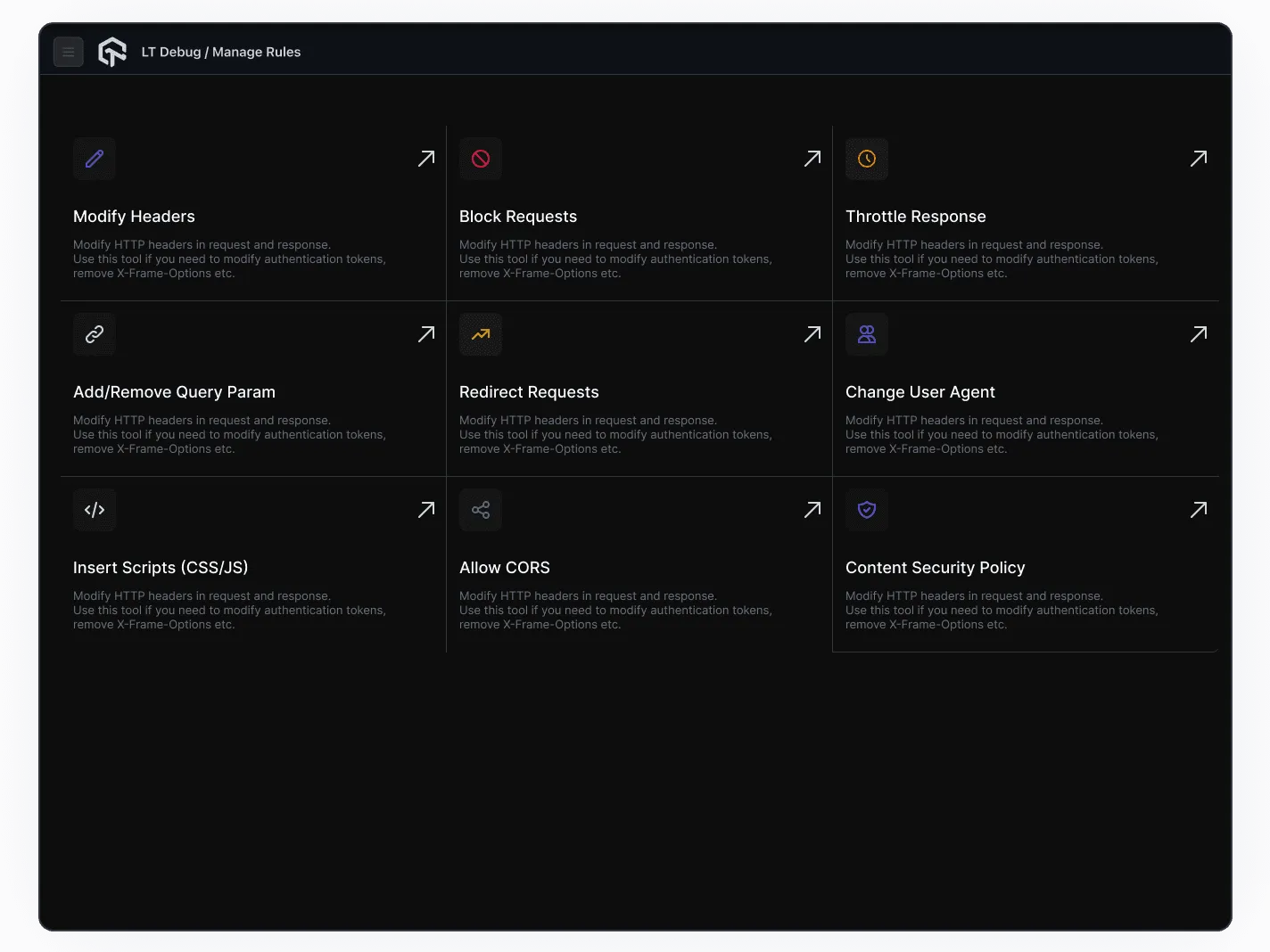The image size is (1270, 952).
Task: Click the Block Requests prohibition icon
Action: pyautogui.click(x=481, y=159)
